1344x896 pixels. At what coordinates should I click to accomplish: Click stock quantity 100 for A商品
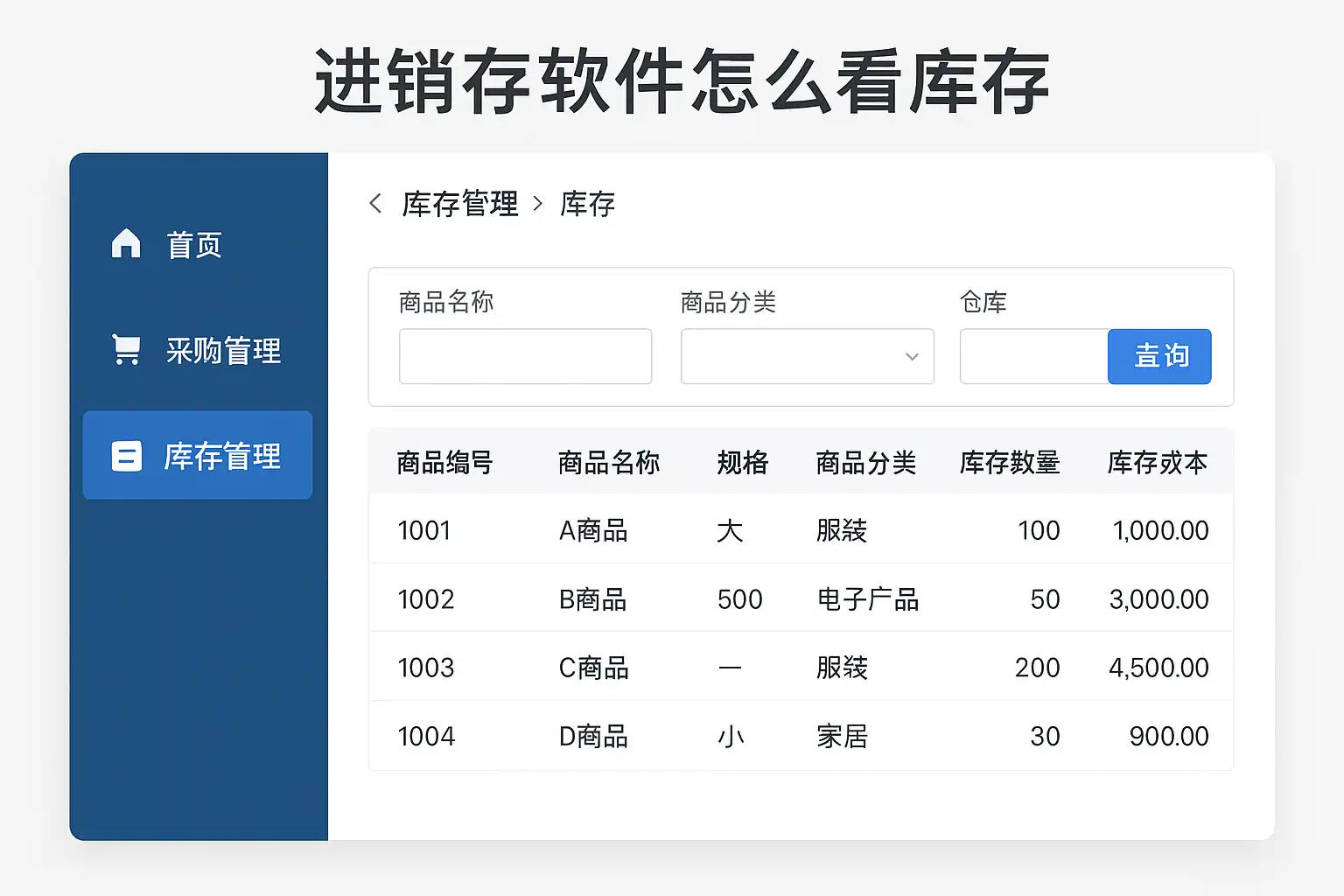tap(1039, 530)
